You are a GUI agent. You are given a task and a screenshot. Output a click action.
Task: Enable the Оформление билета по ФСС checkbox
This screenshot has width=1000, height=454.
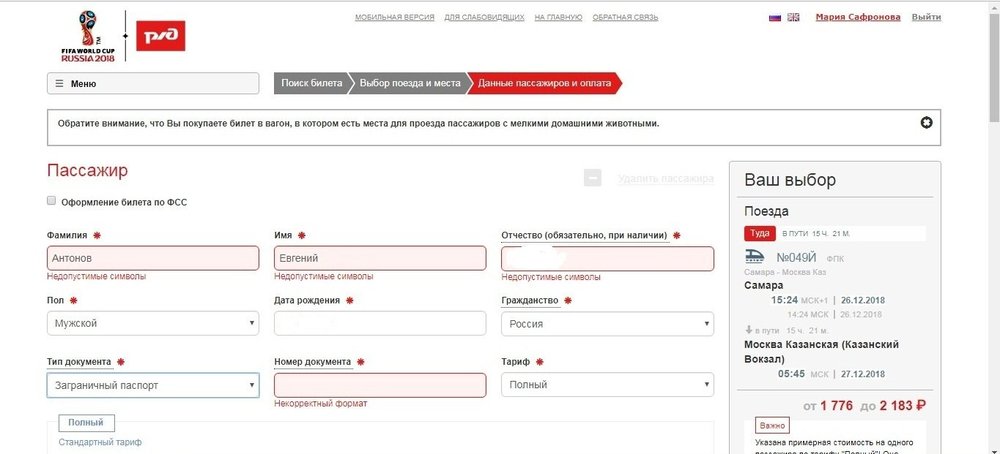pos(52,201)
